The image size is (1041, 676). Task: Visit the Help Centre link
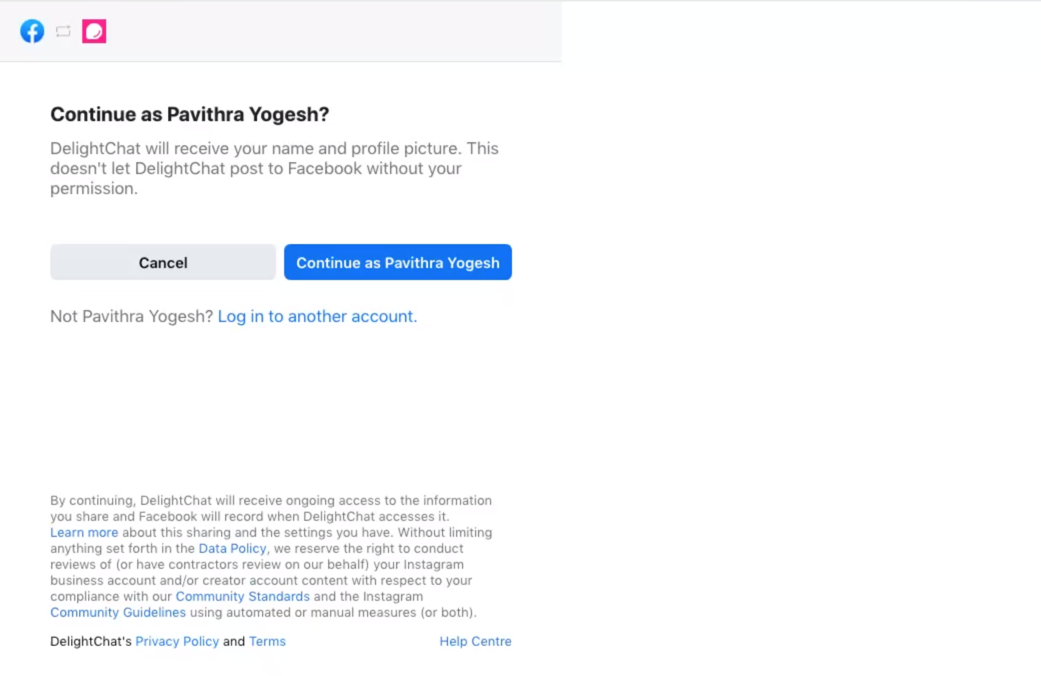coord(475,641)
